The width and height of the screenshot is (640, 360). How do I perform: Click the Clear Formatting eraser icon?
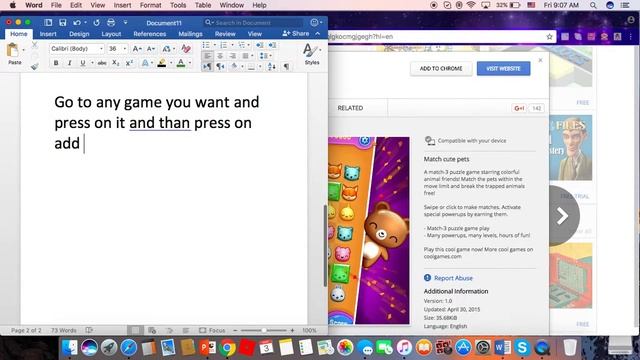click(186, 49)
